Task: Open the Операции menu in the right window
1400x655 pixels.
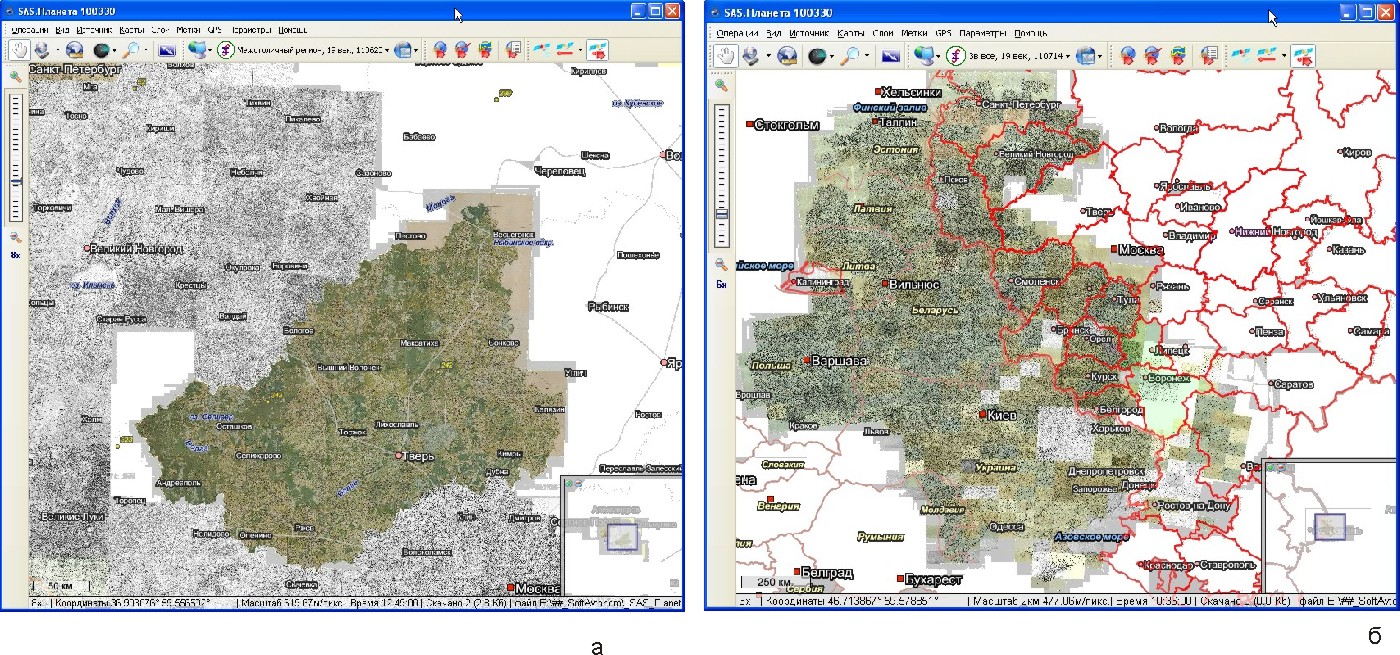Action: tap(738, 33)
